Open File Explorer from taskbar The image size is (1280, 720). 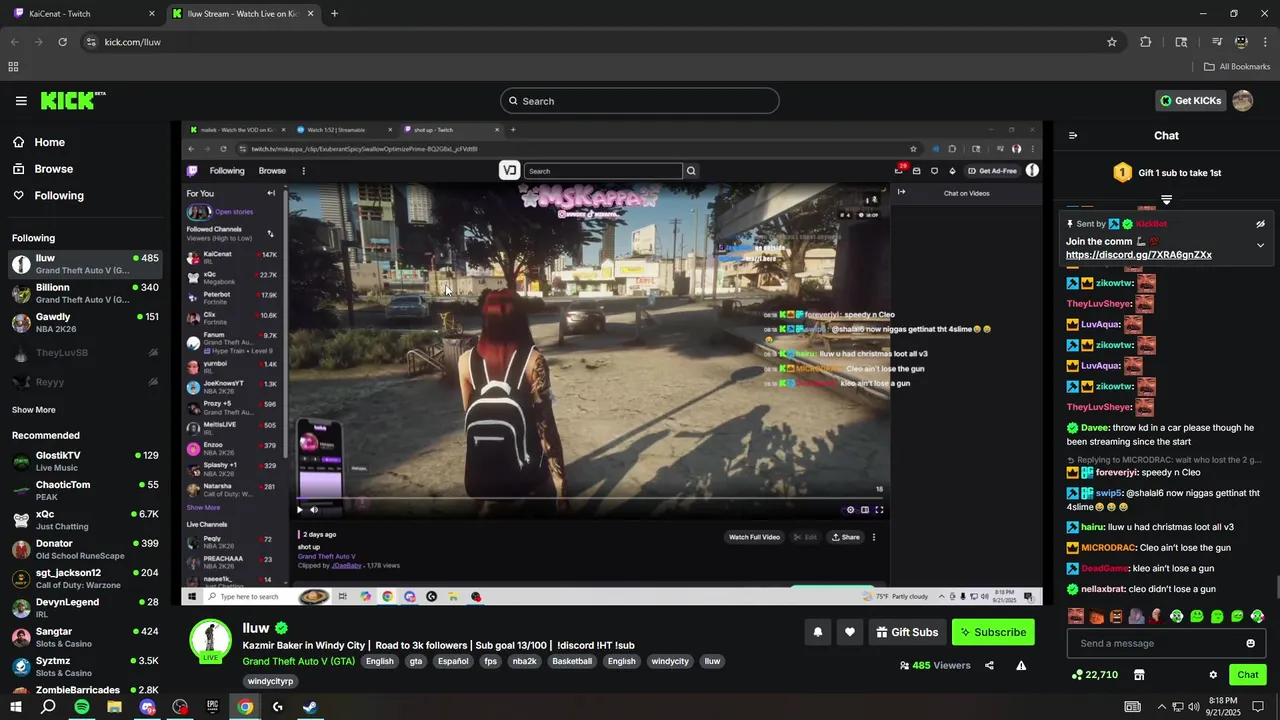(x=114, y=707)
